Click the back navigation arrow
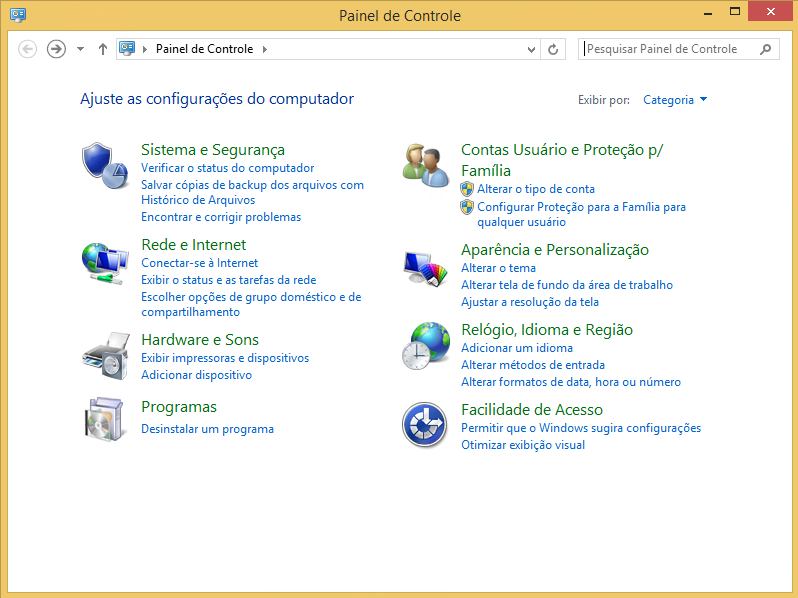 coord(27,49)
